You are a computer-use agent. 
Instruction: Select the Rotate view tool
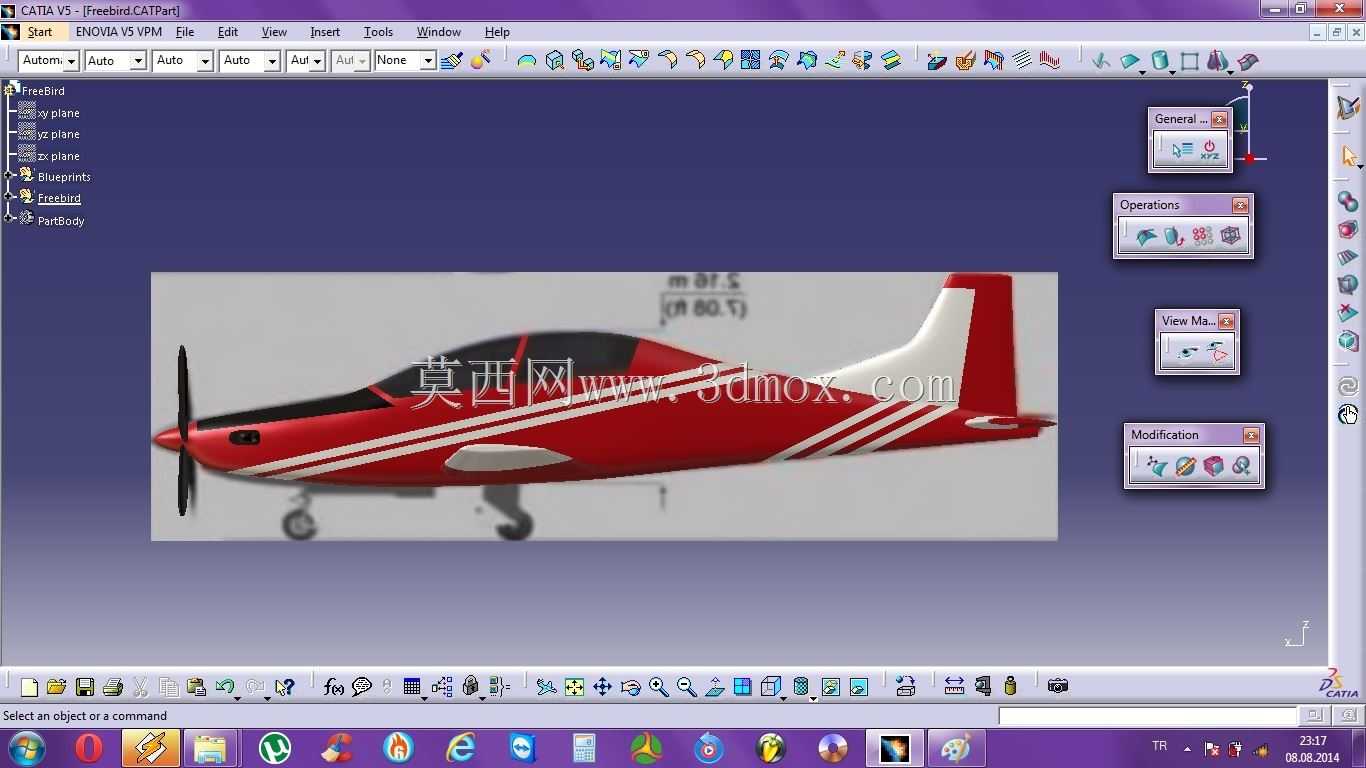(630, 687)
